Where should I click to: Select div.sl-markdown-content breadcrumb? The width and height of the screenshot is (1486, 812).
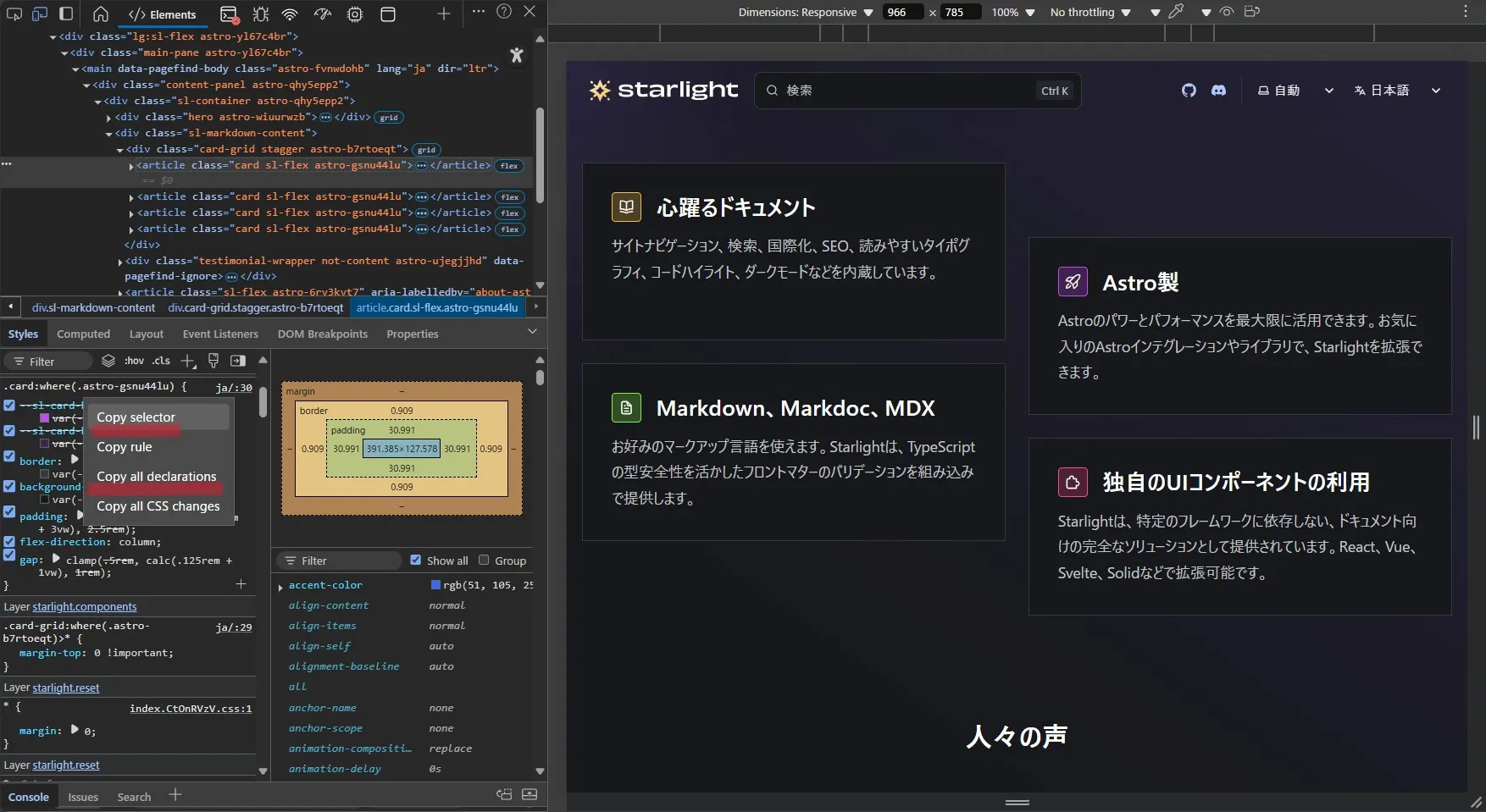coord(93,307)
